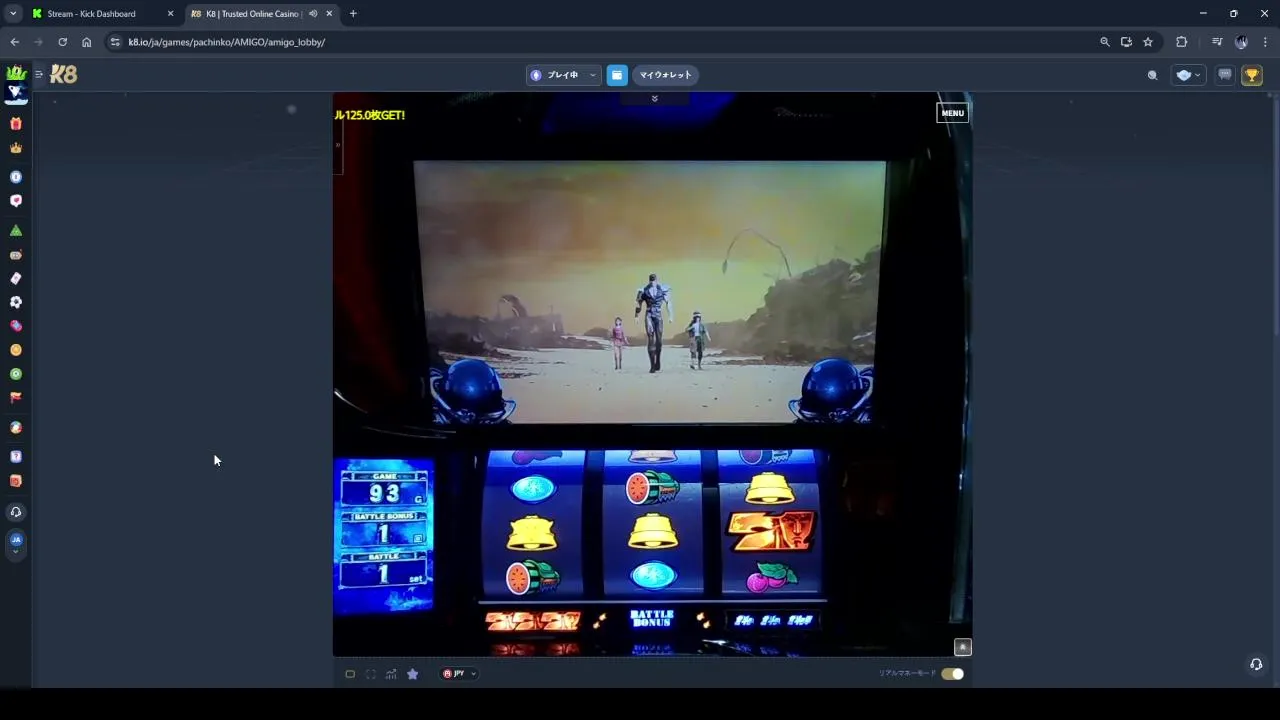Favorite the game with the star icon
The height and width of the screenshot is (720, 1280).
(x=412, y=674)
